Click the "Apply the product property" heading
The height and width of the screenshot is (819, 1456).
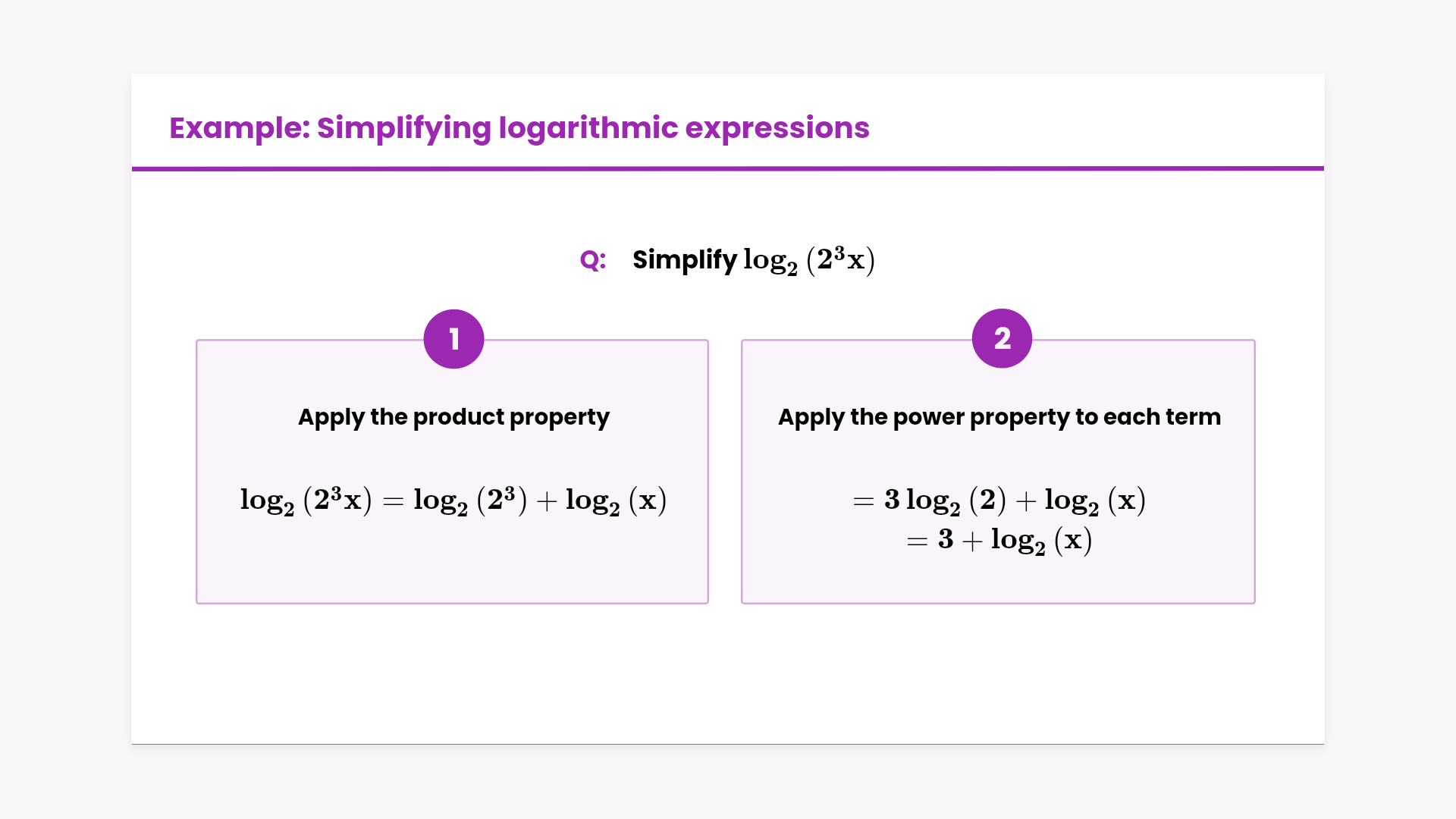point(453,417)
